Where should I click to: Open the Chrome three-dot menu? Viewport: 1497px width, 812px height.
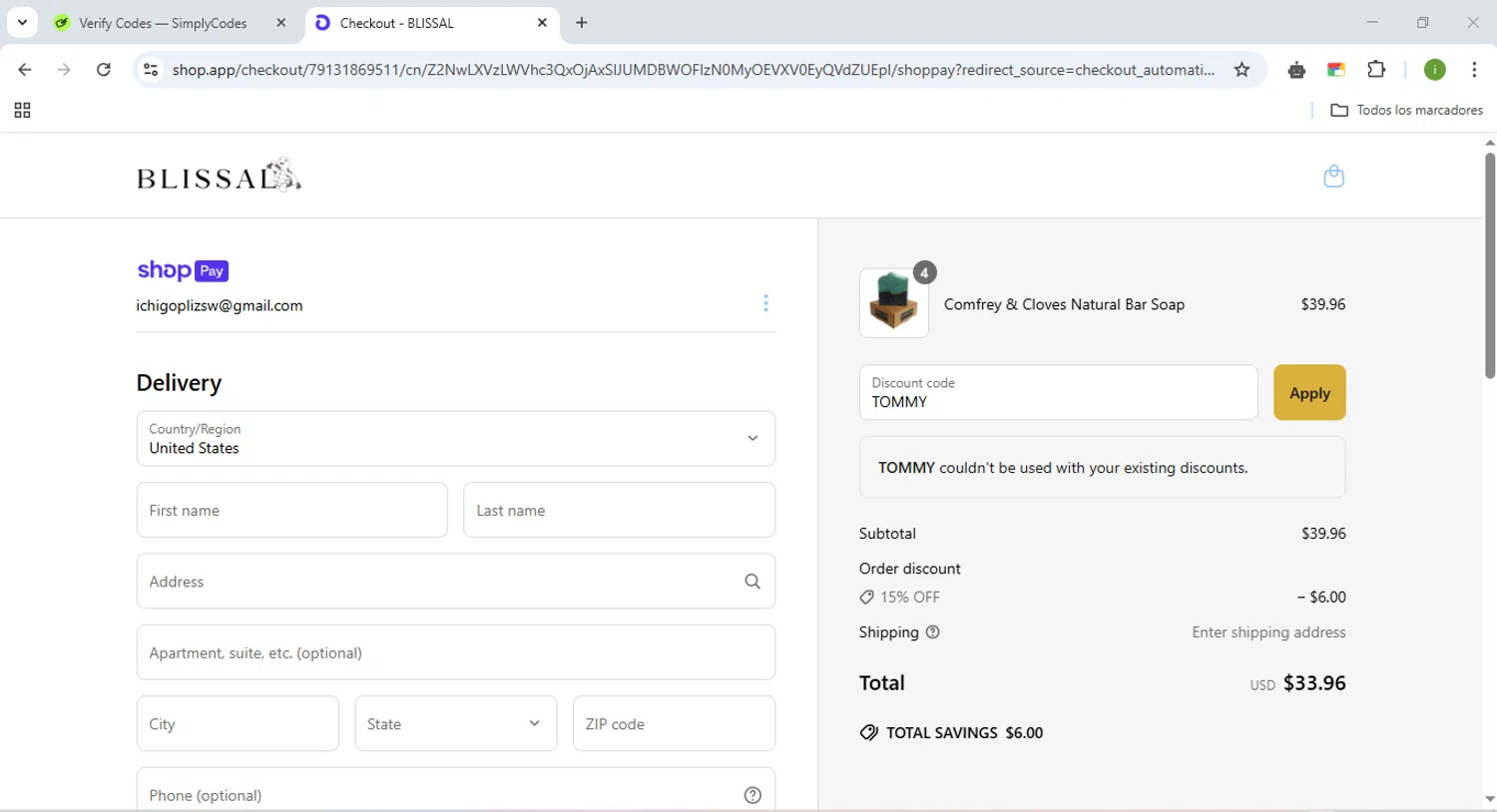point(1474,70)
